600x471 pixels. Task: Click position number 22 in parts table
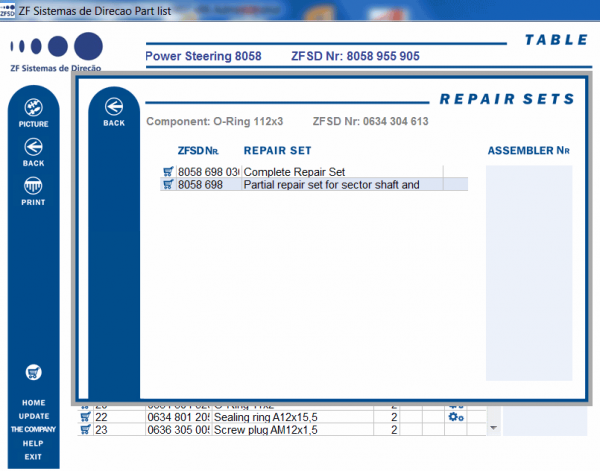tap(101, 417)
